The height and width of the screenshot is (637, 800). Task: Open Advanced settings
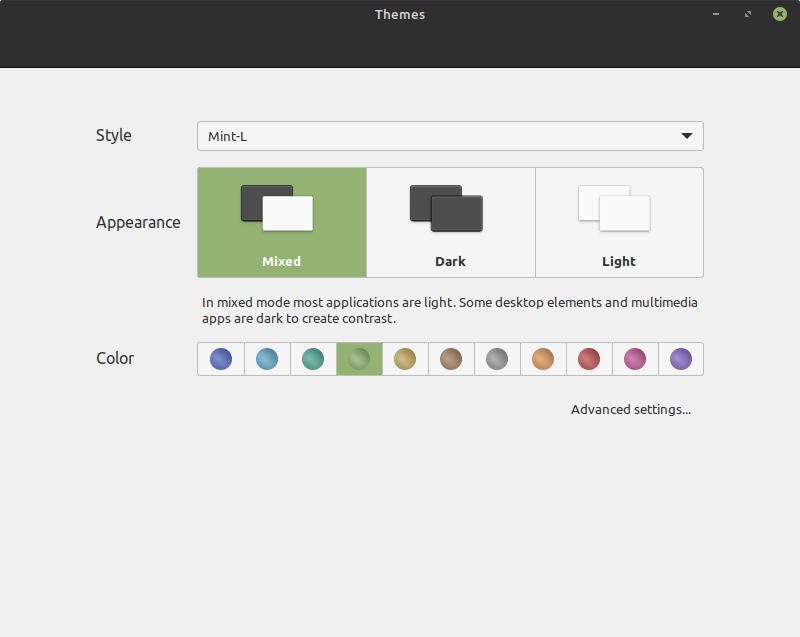click(631, 410)
